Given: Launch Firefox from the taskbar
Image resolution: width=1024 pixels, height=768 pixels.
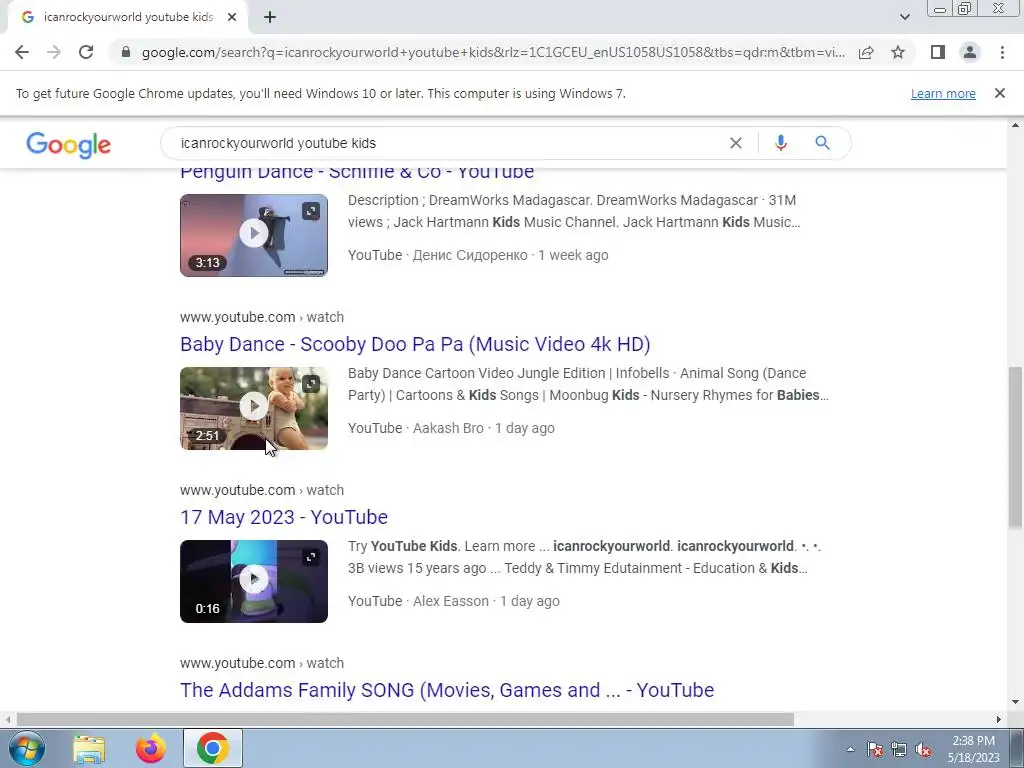Looking at the screenshot, I should click(x=151, y=748).
